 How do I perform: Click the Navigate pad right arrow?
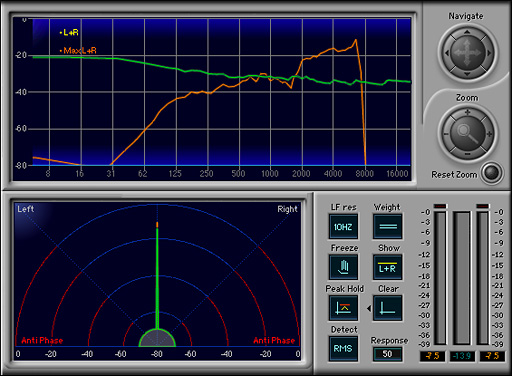(489, 53)
